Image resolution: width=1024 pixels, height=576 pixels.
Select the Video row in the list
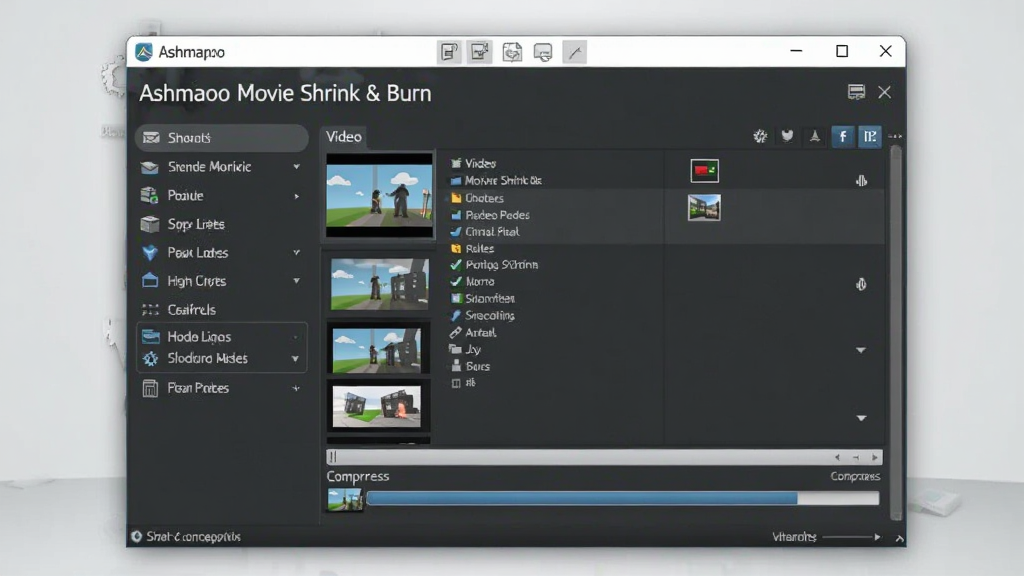pos(473,163)
